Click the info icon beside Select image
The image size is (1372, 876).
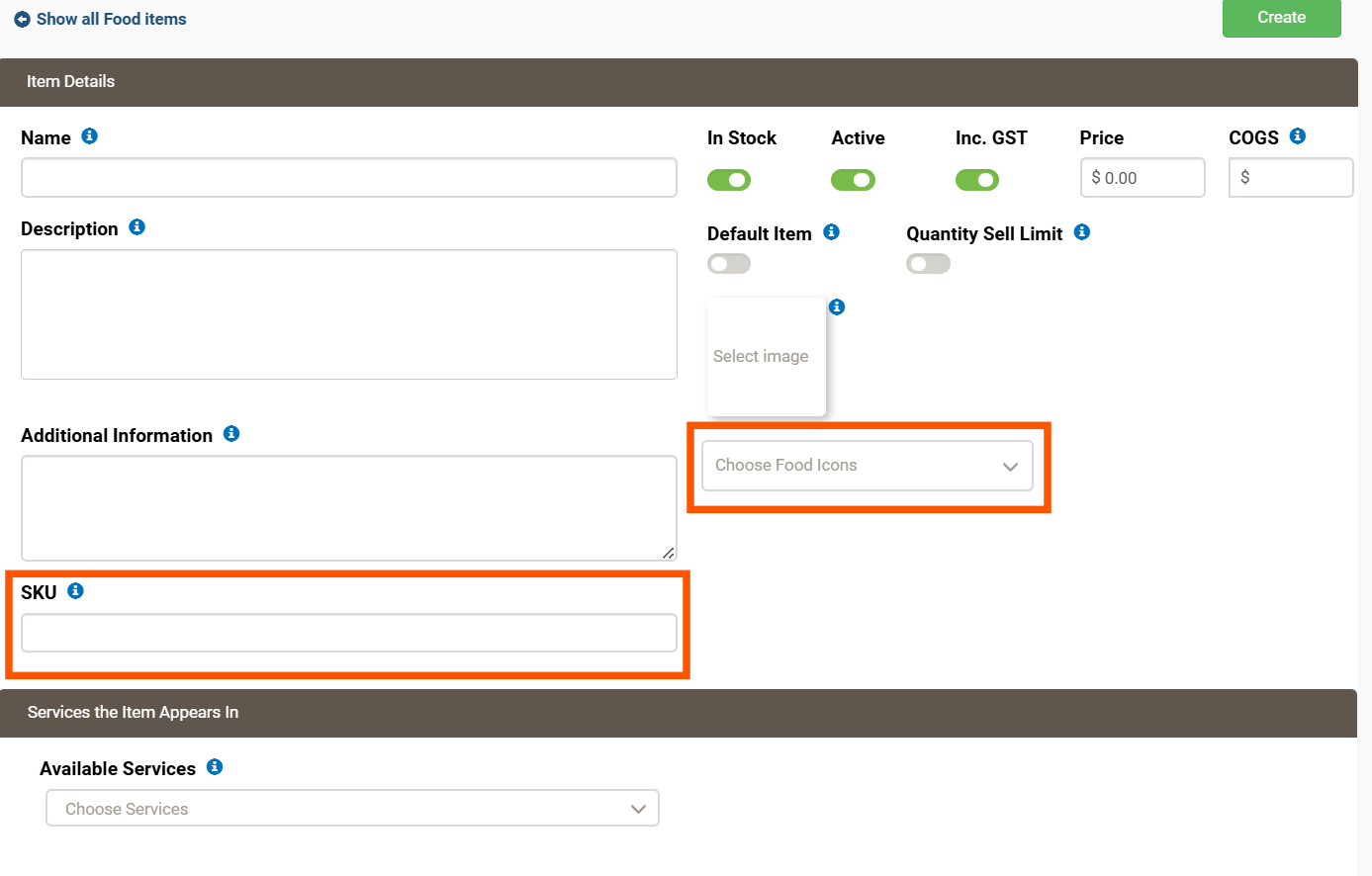click(837, 307)
